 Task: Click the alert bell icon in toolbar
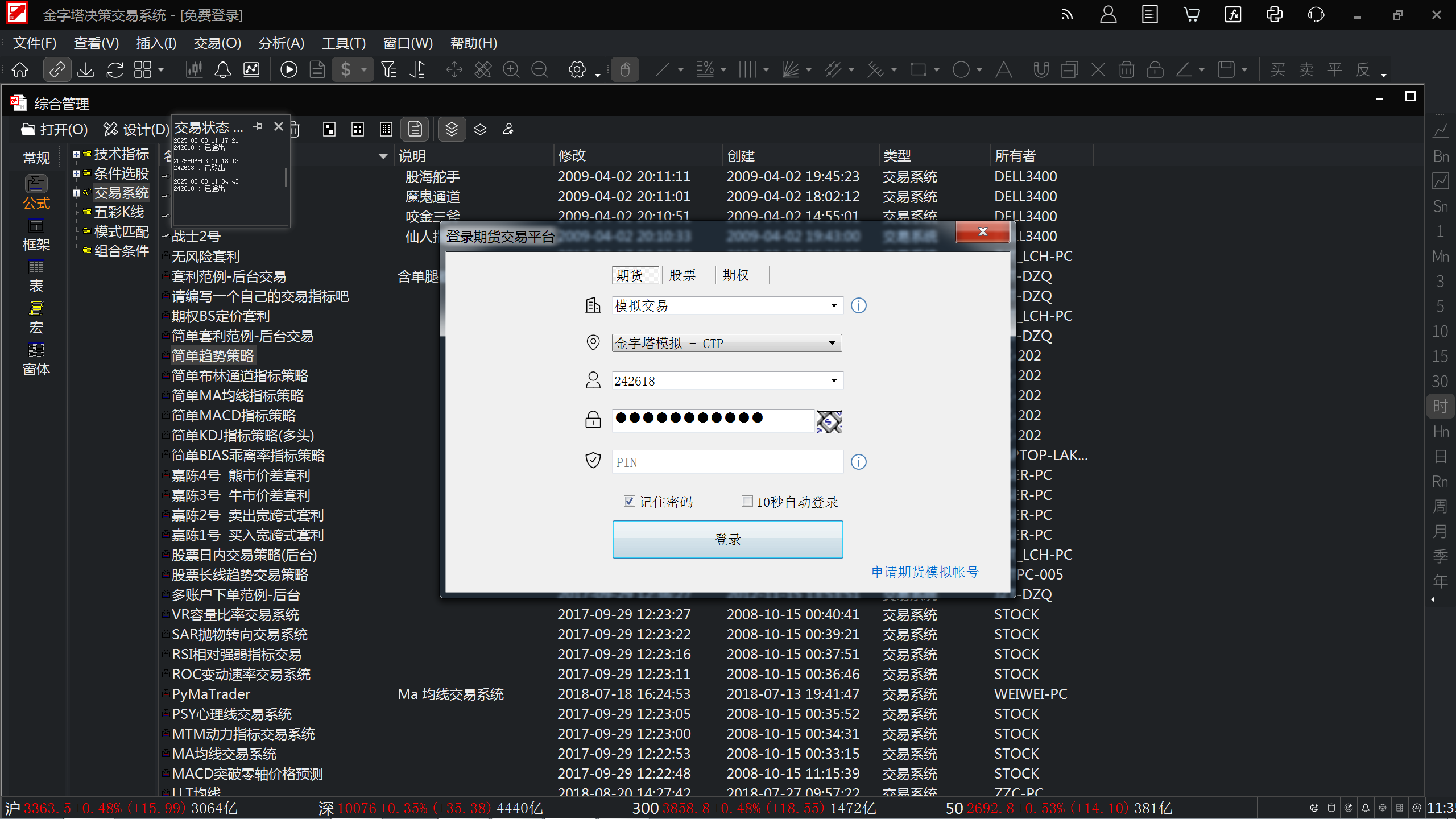(x=222, y=69)
